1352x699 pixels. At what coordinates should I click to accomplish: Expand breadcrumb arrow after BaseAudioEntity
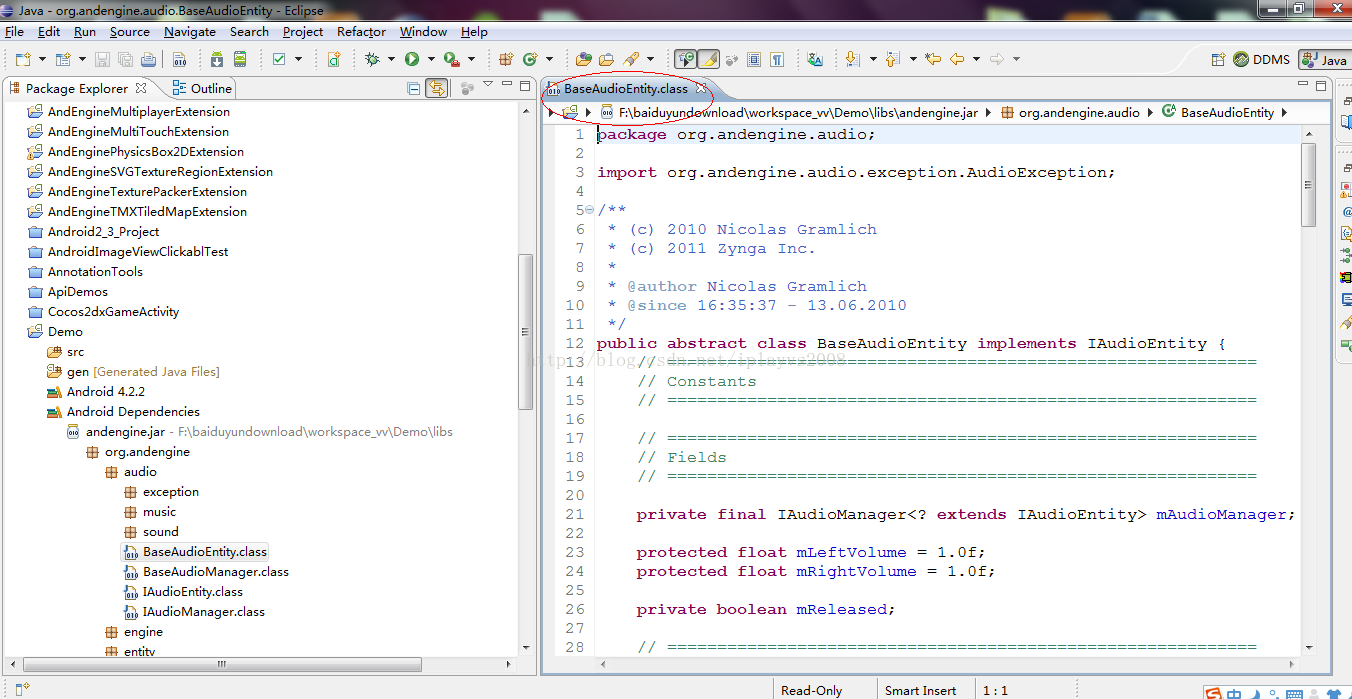1284,113
